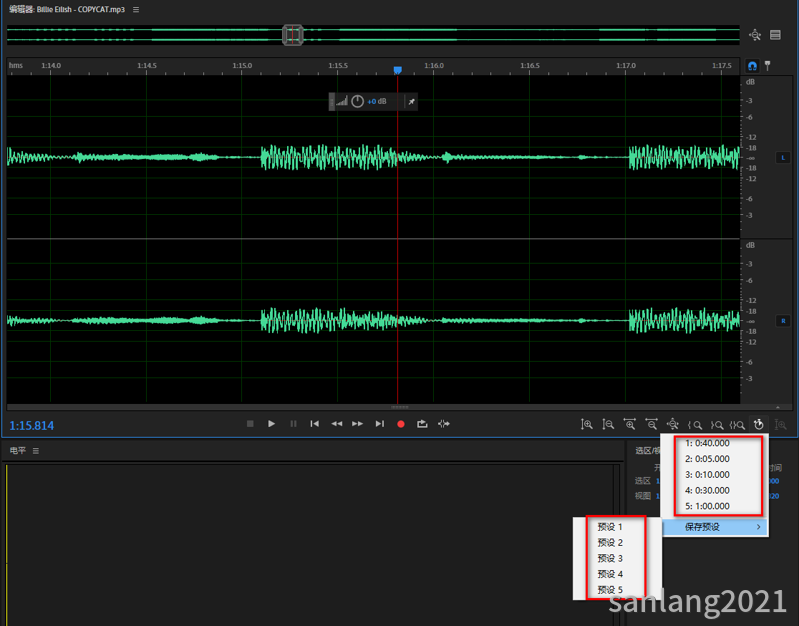Open the editor panel menu icon

[136, 10]
